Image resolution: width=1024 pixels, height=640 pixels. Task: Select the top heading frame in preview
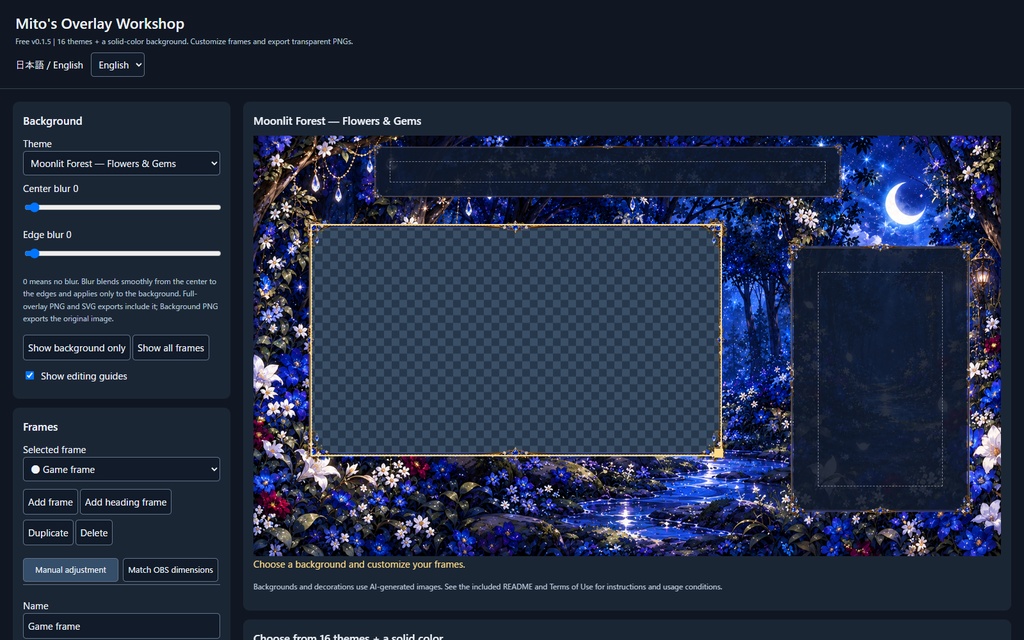click(607, 172)
